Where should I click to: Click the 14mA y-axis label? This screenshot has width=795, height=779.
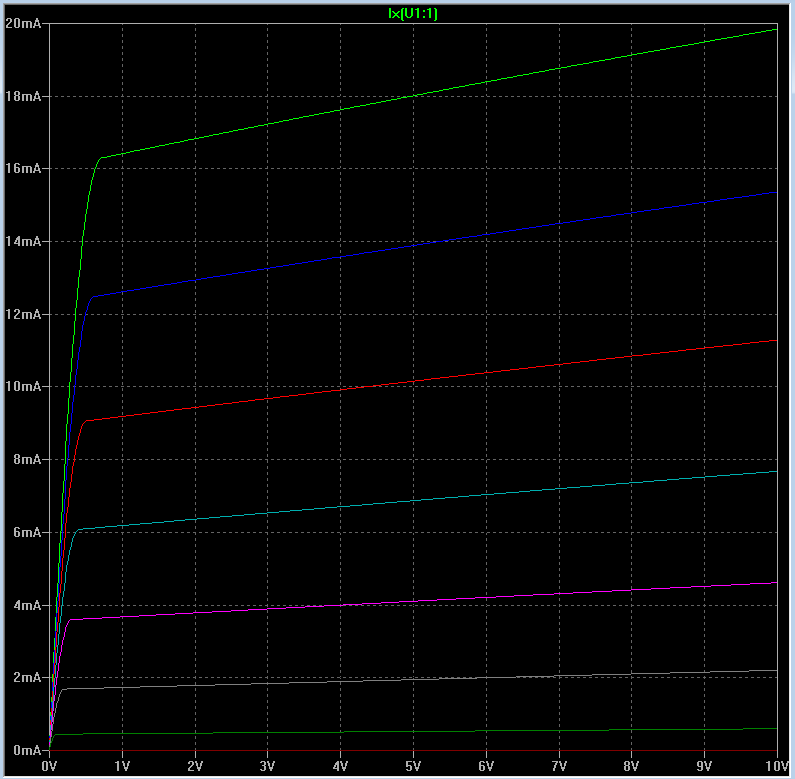click(x=23, y=241)
